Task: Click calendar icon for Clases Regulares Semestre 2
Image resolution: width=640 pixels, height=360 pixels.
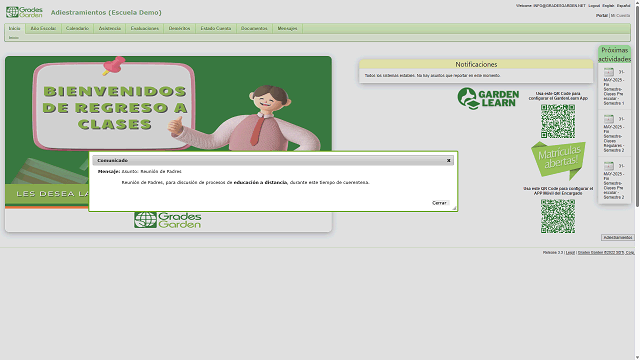Action: click(609, 119)
